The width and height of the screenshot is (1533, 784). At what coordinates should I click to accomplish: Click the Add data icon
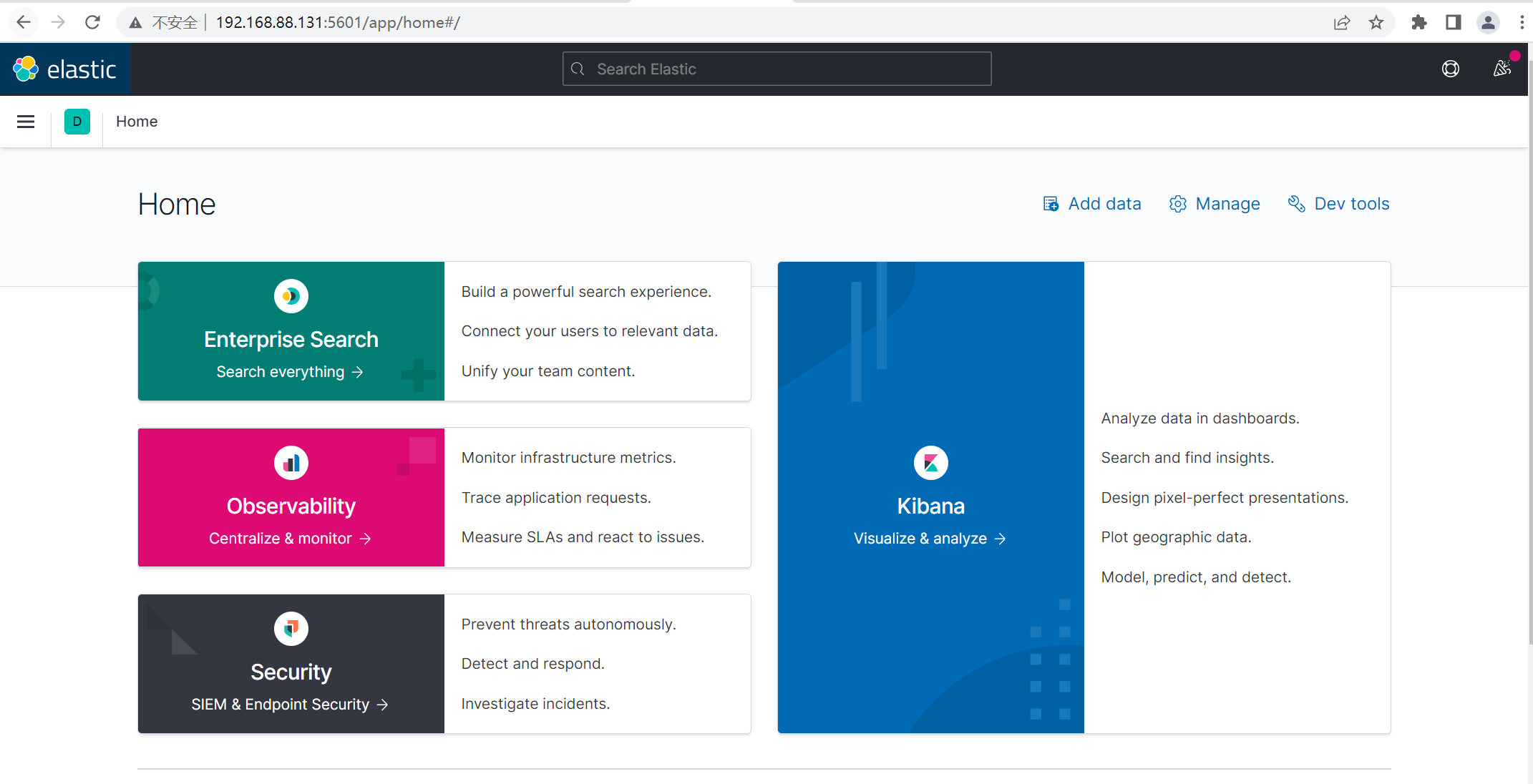click(1051, 204)
